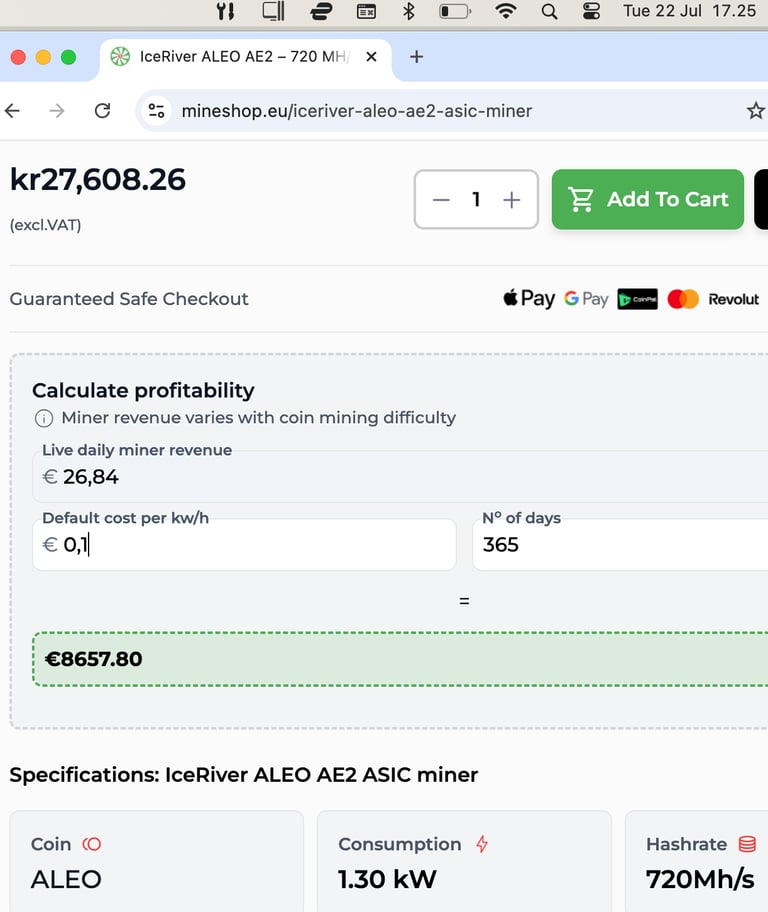
Task: Select the IceRiver ALEO AE2 tab
Action: (246, 57)
